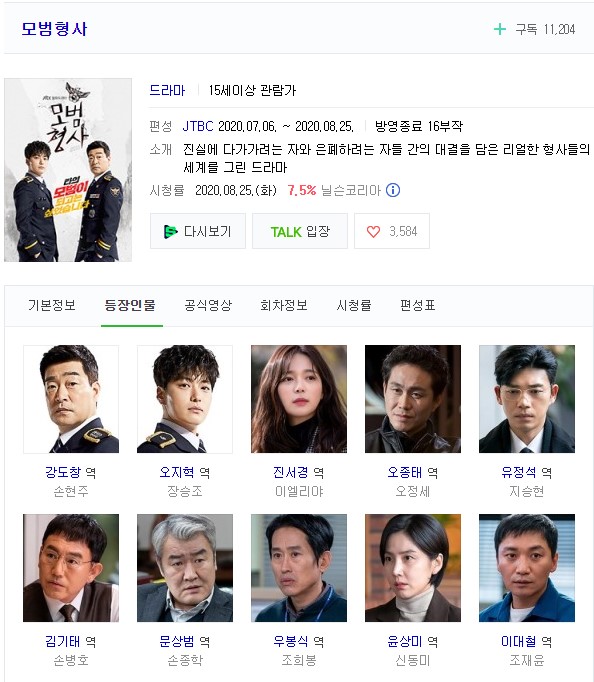Image resolution: width=594 pixels, height=682 pixels.
Task: Open TALK 입장 chat room
Action: tap(300, 231)
